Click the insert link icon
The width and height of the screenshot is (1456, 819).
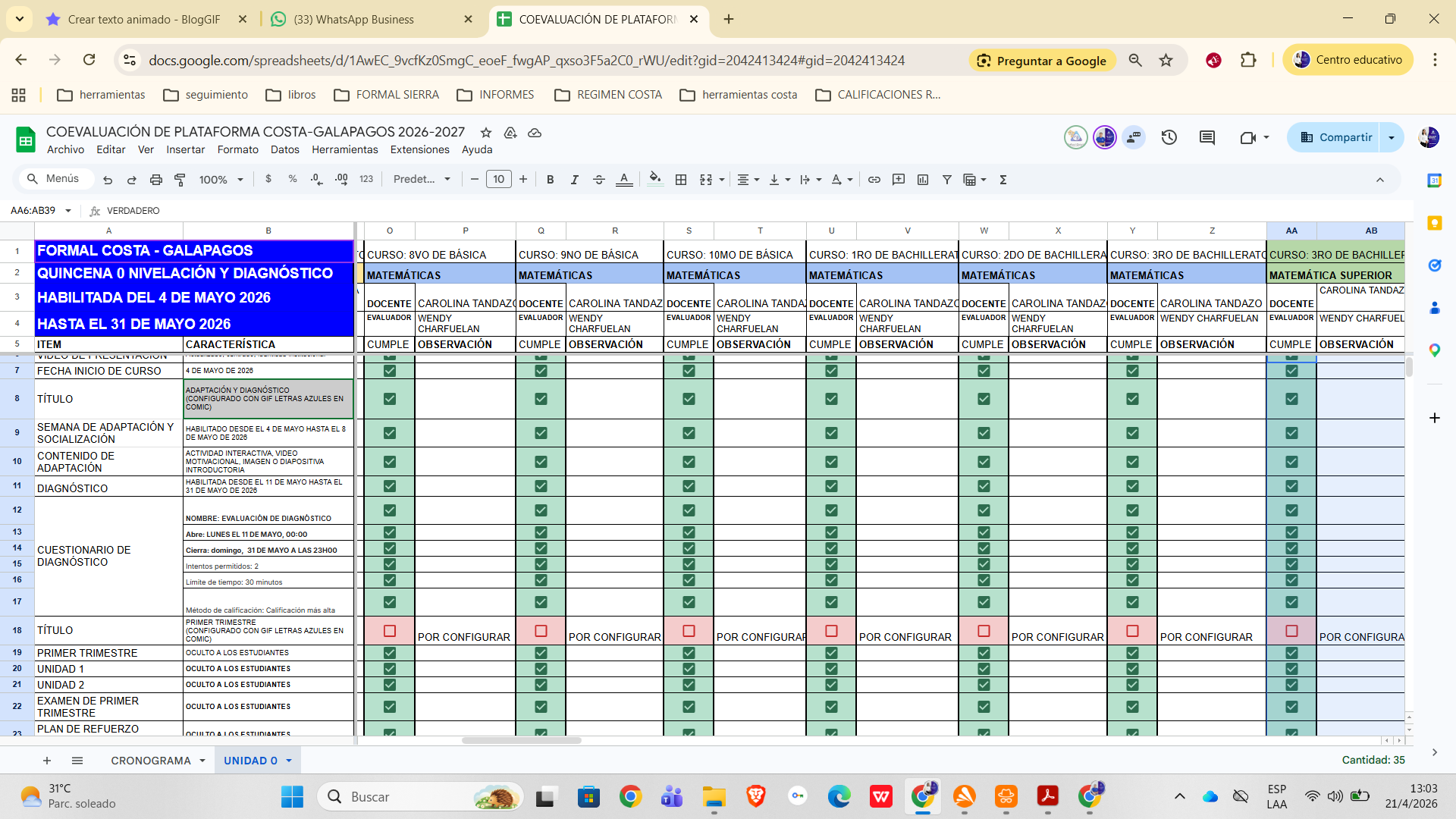tap(874, 180)
